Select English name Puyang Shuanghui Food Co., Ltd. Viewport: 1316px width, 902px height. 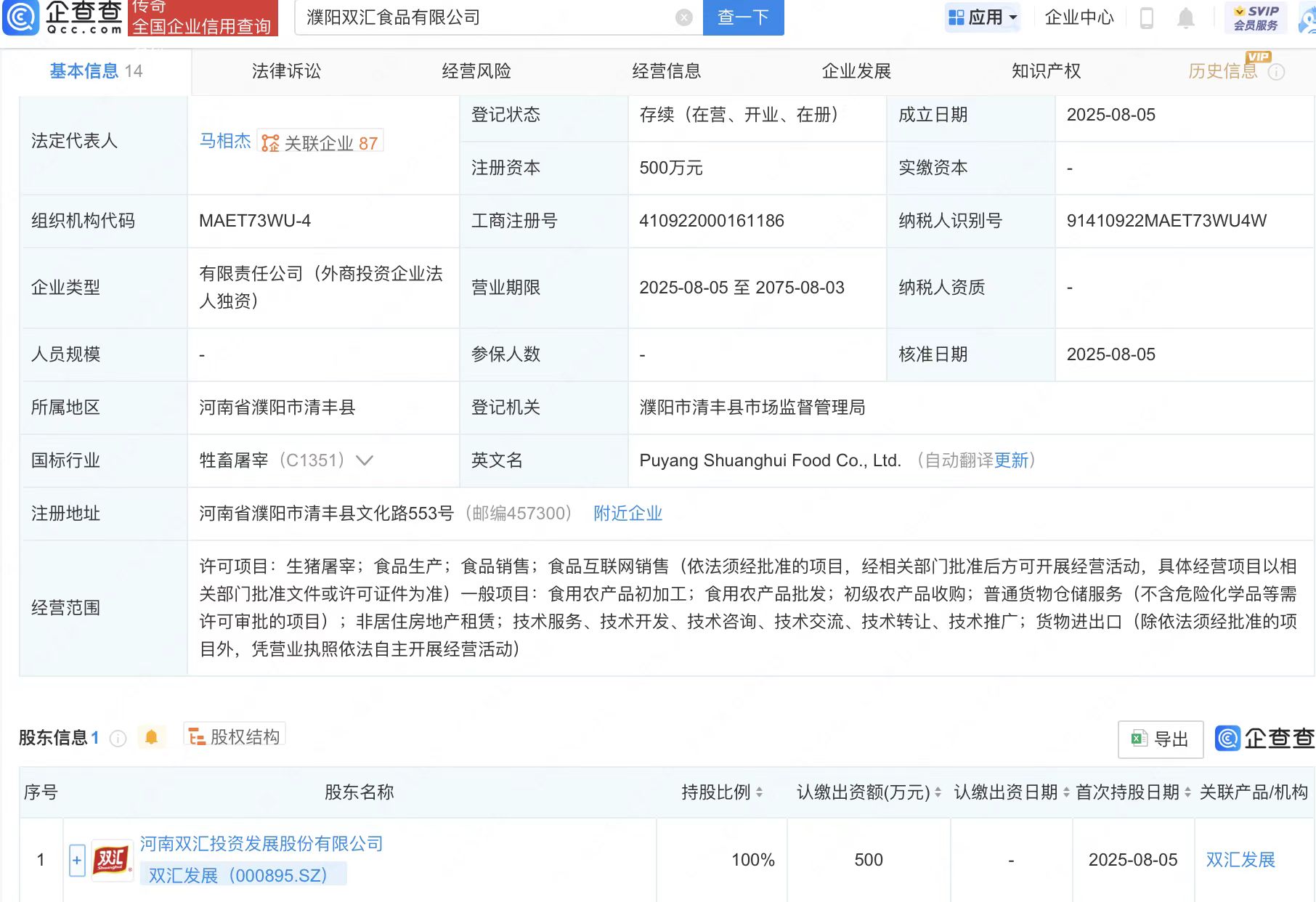pos(770,460)
